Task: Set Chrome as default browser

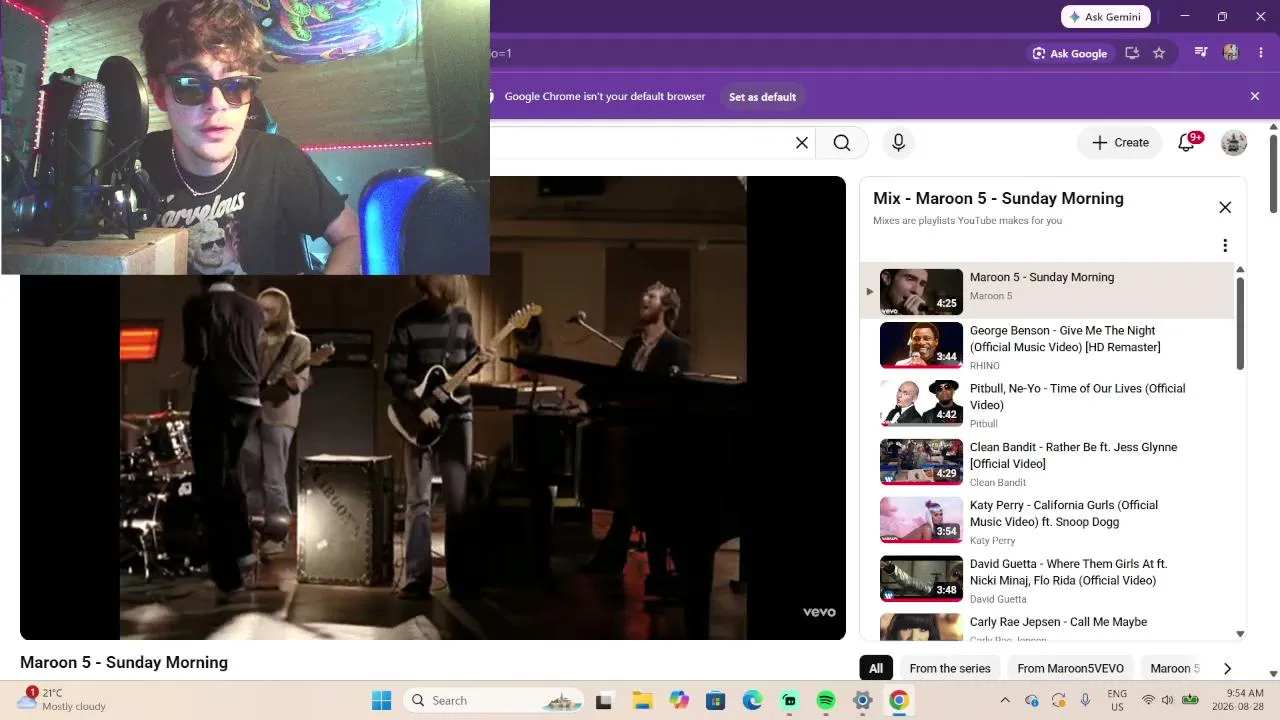Action: click(762, 97)
